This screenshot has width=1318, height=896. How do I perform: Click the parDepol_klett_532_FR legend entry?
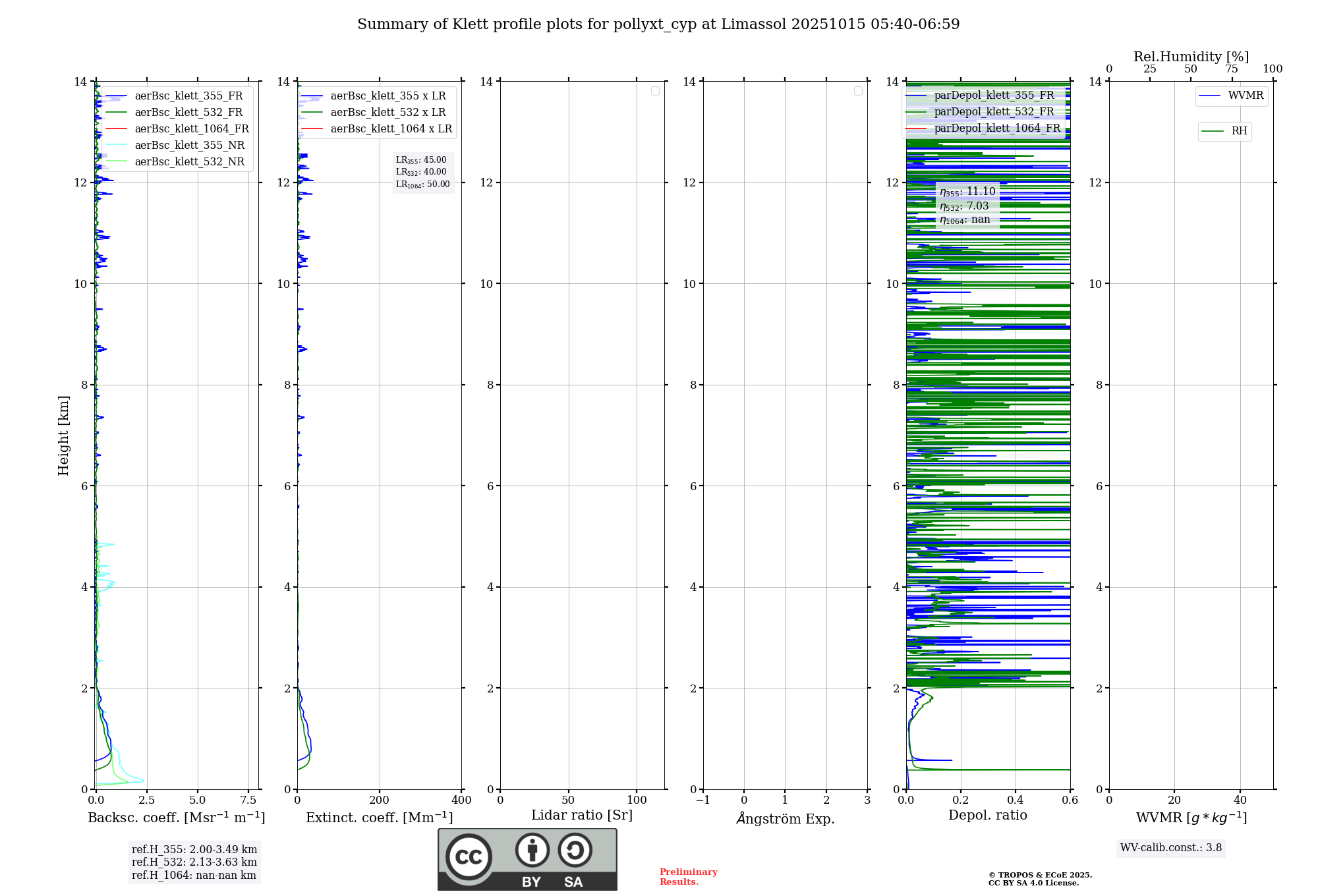point(994,112)
